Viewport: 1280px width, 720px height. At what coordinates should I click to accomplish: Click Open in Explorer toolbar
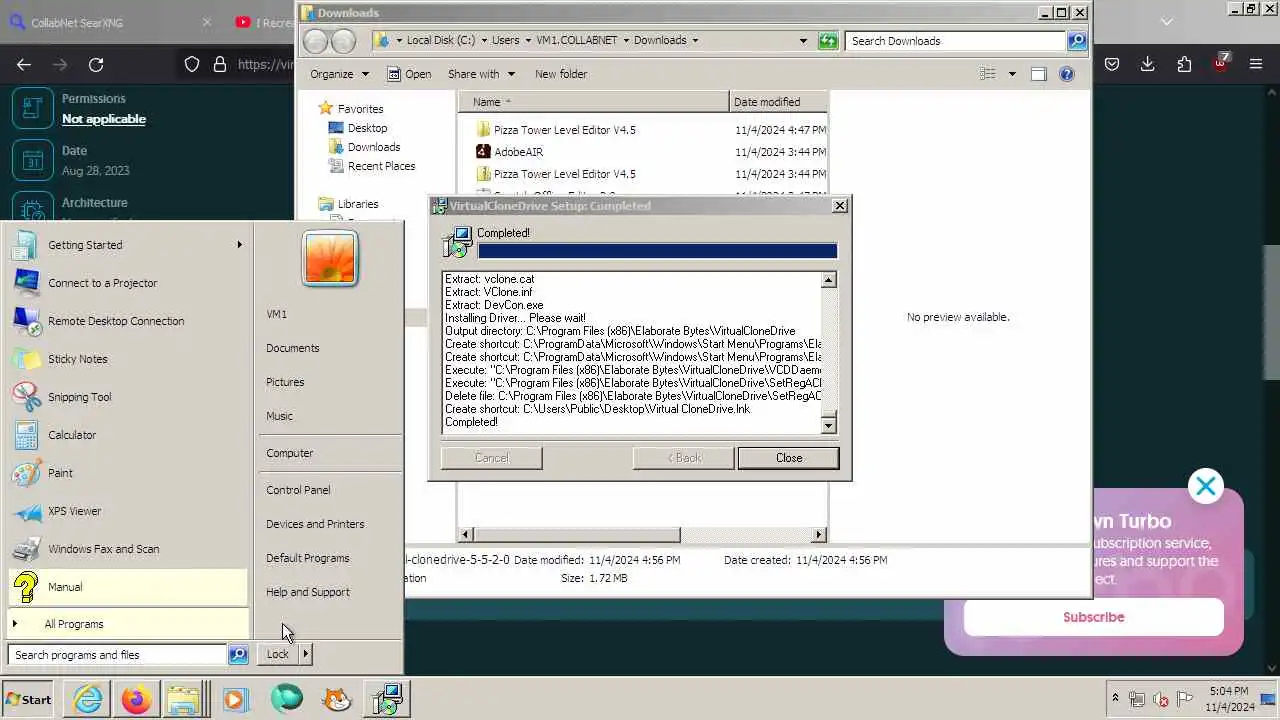click(x=409, y=74)
